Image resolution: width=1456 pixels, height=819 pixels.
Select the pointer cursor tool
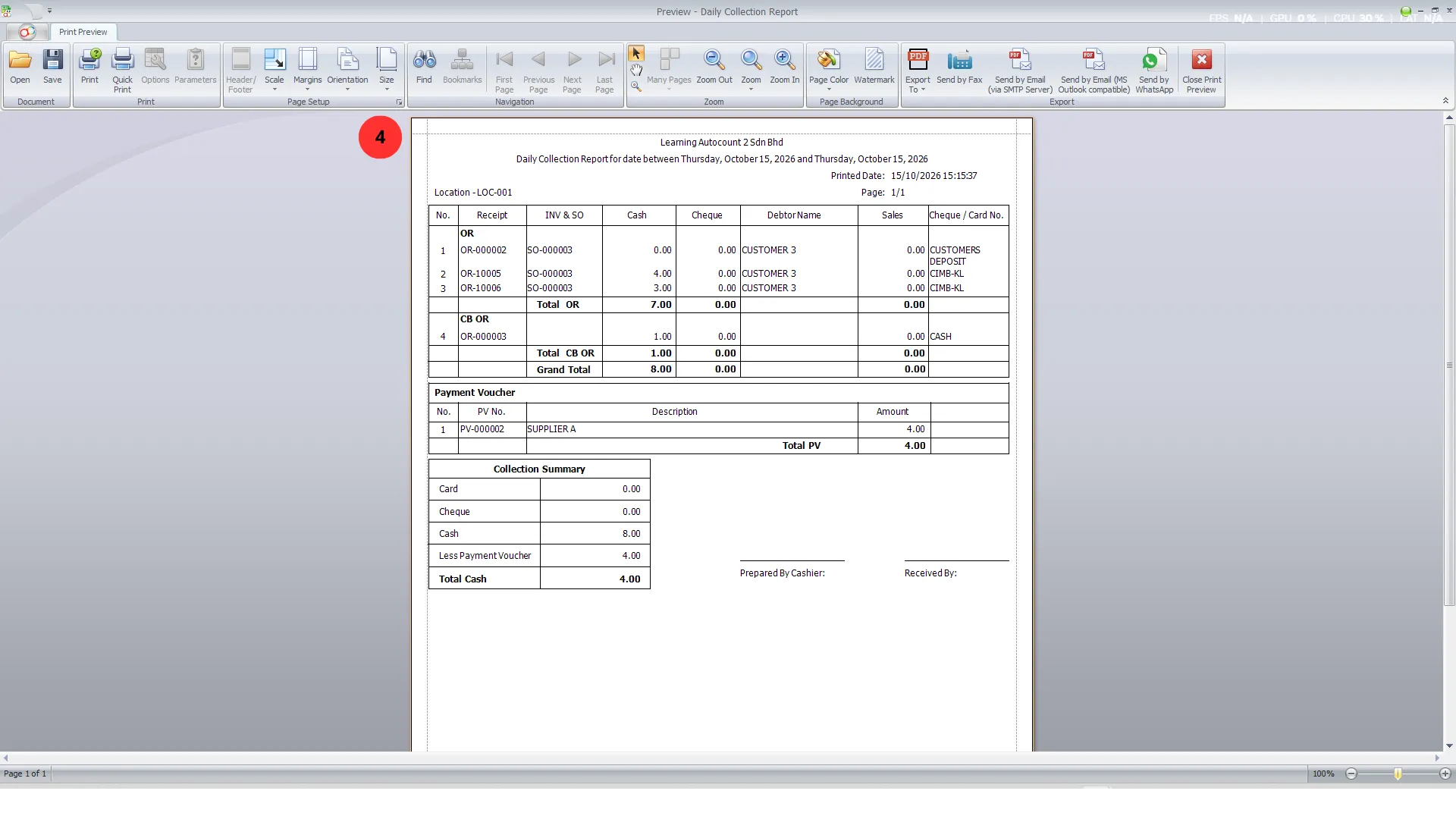click(636, 54)
